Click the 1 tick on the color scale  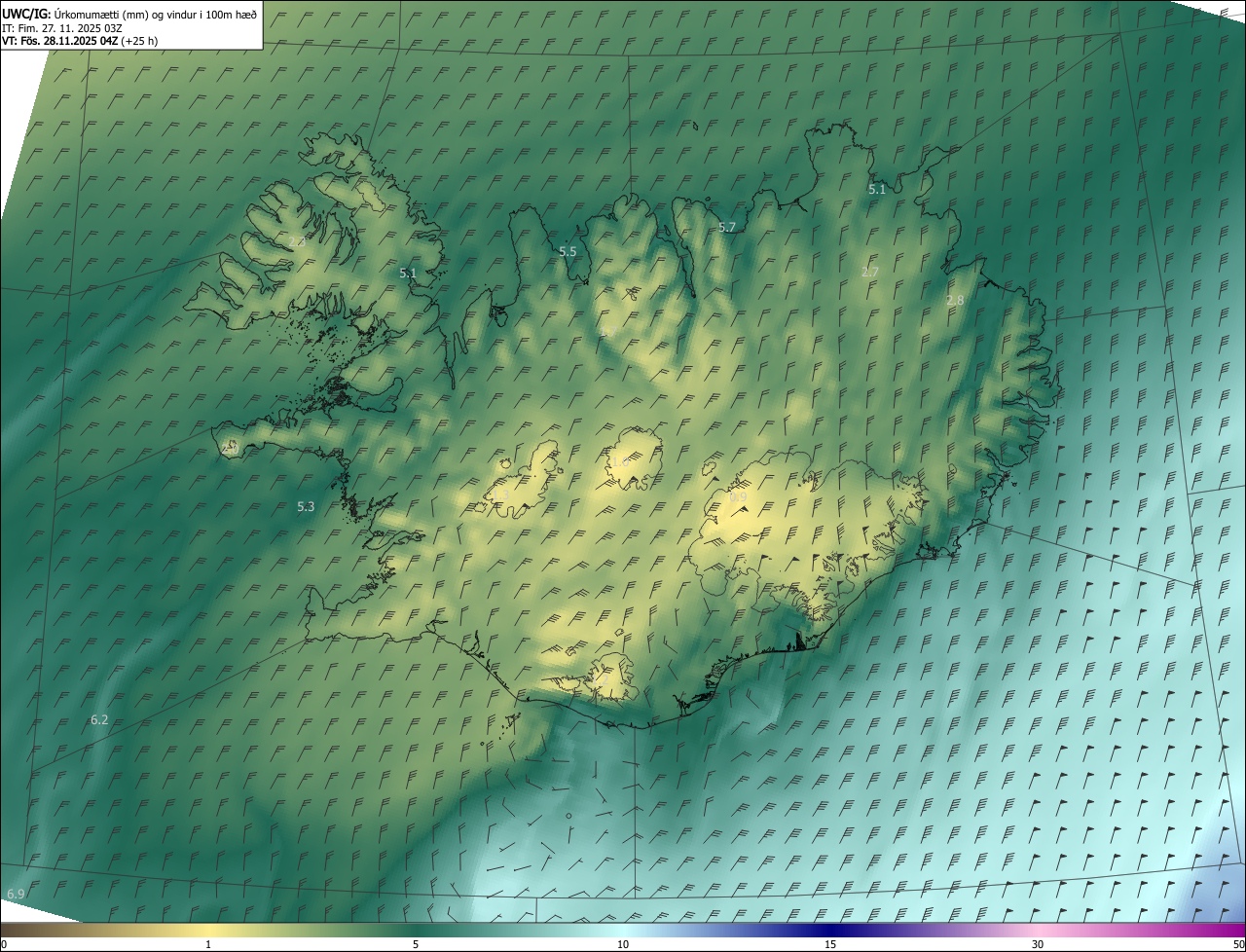[x=208, y=944]
